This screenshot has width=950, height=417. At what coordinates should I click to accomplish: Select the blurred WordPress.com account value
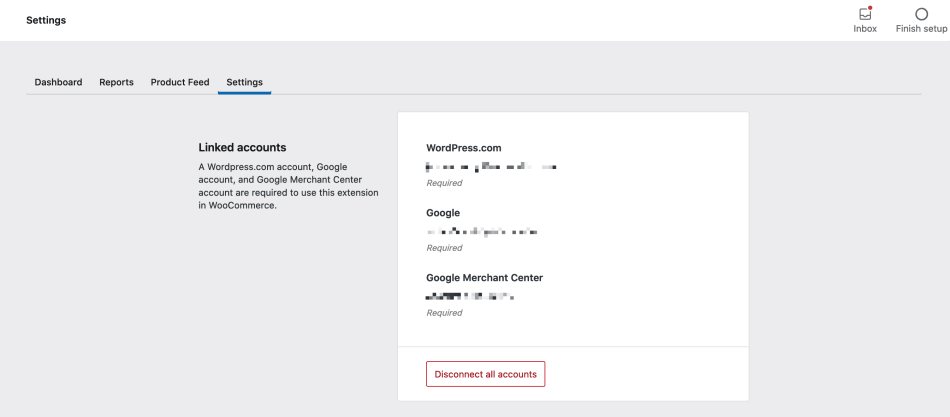[x=490, y=166]
